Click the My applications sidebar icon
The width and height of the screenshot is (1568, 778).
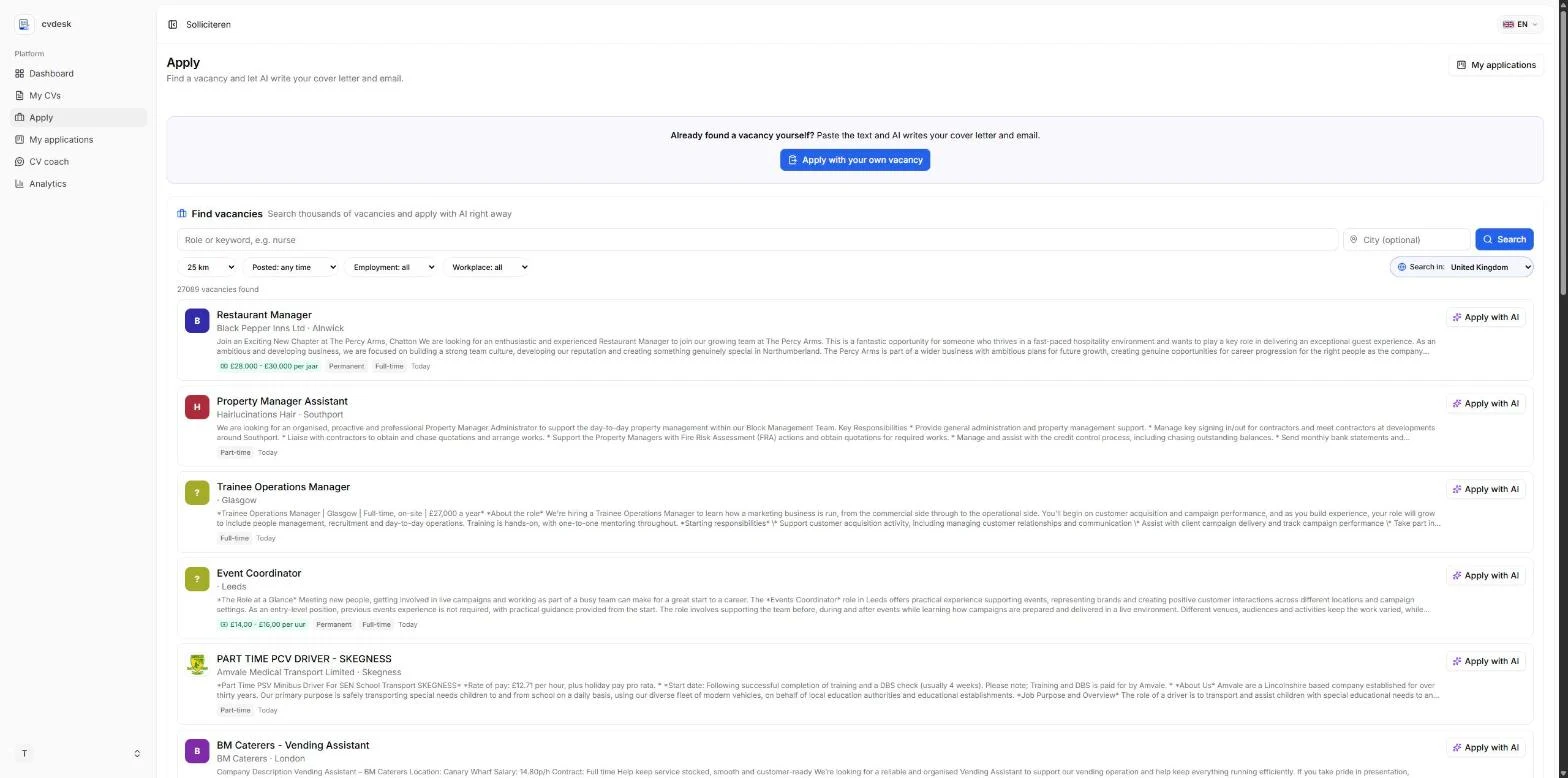(20, 140)
